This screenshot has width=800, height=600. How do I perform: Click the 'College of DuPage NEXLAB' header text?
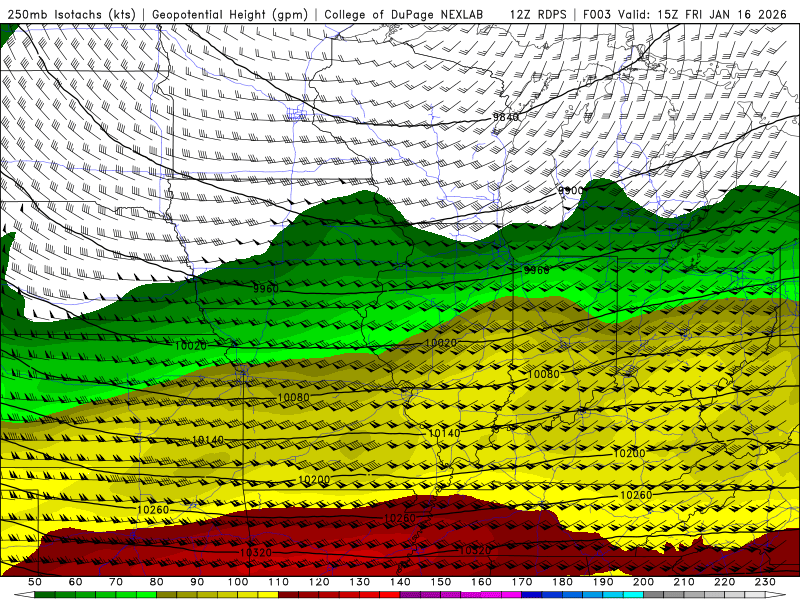pos(404,15)
